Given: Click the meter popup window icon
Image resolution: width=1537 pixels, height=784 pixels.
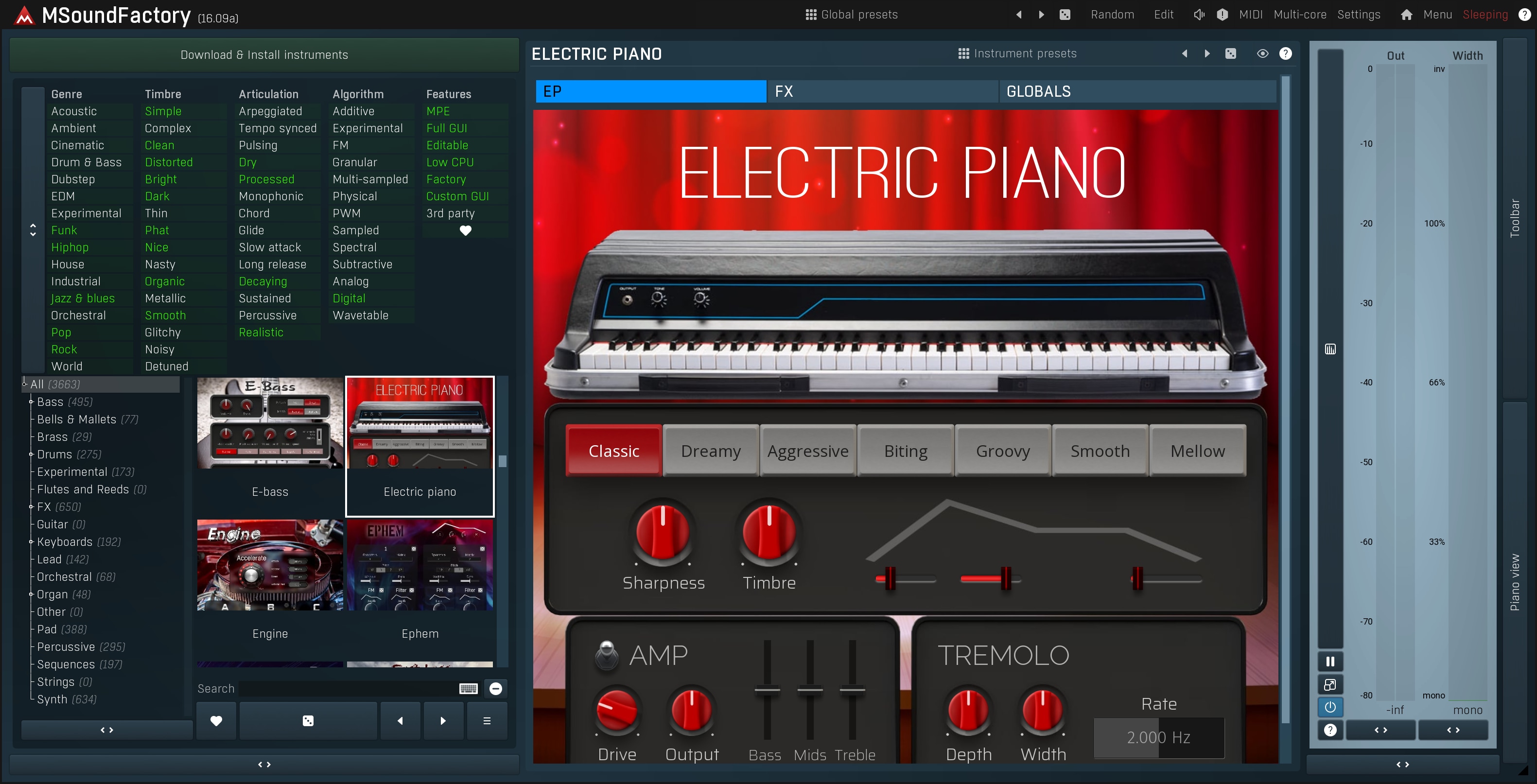Looking at the screenshot, I should [1330, 684].
